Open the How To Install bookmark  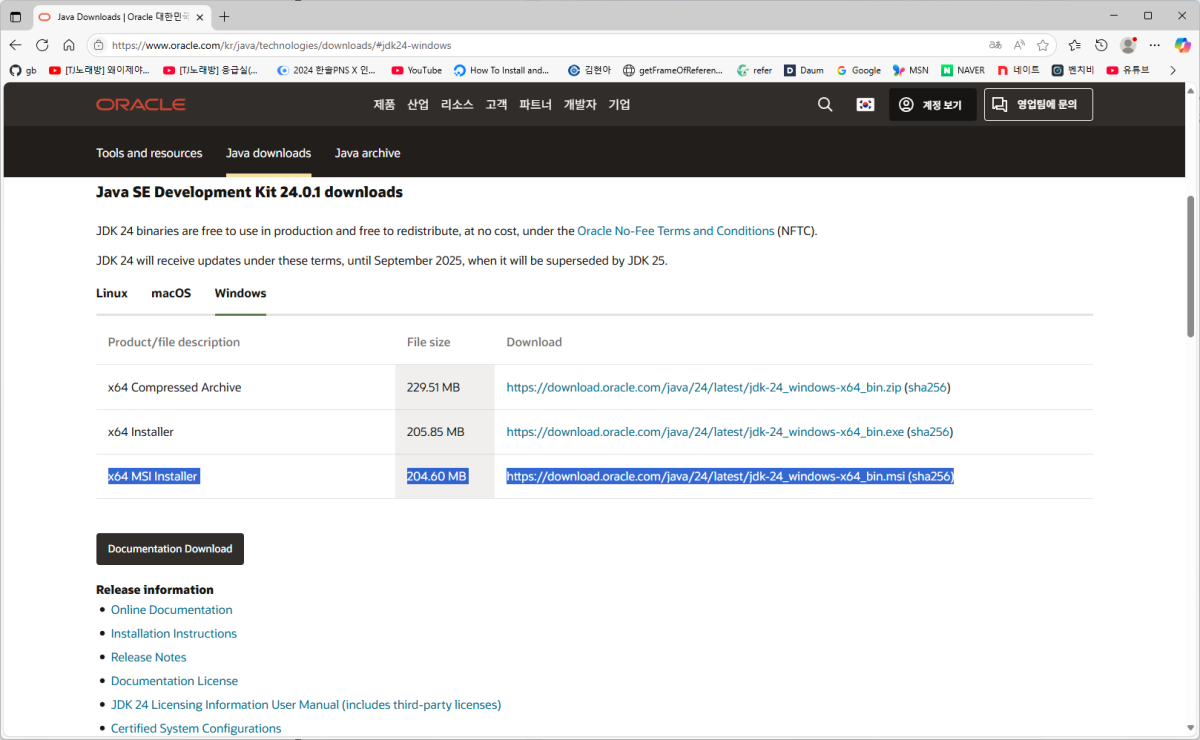[x=502, y=71]
